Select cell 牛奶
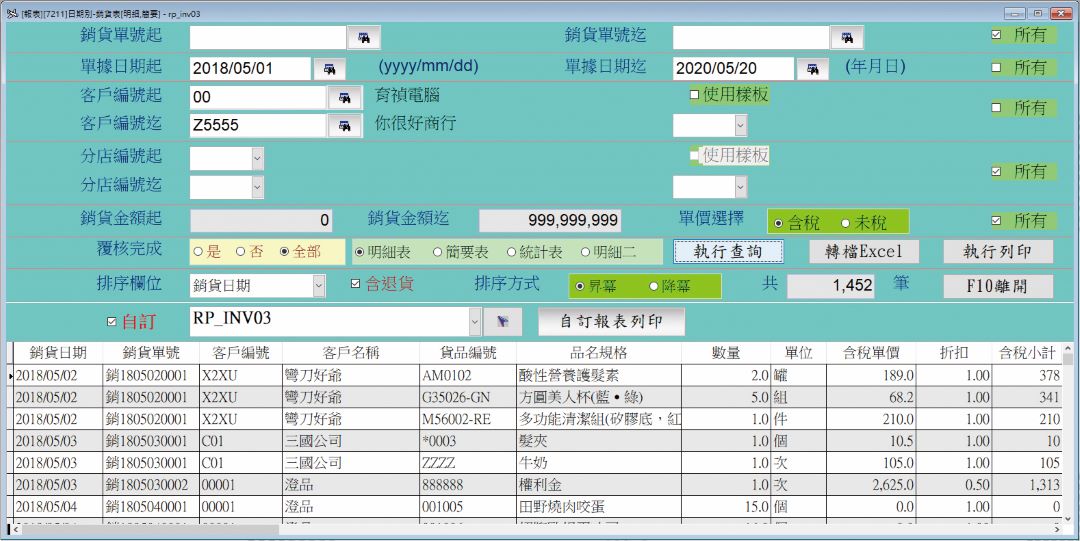The image size is (1080, 541). click(x=599, y=463)
